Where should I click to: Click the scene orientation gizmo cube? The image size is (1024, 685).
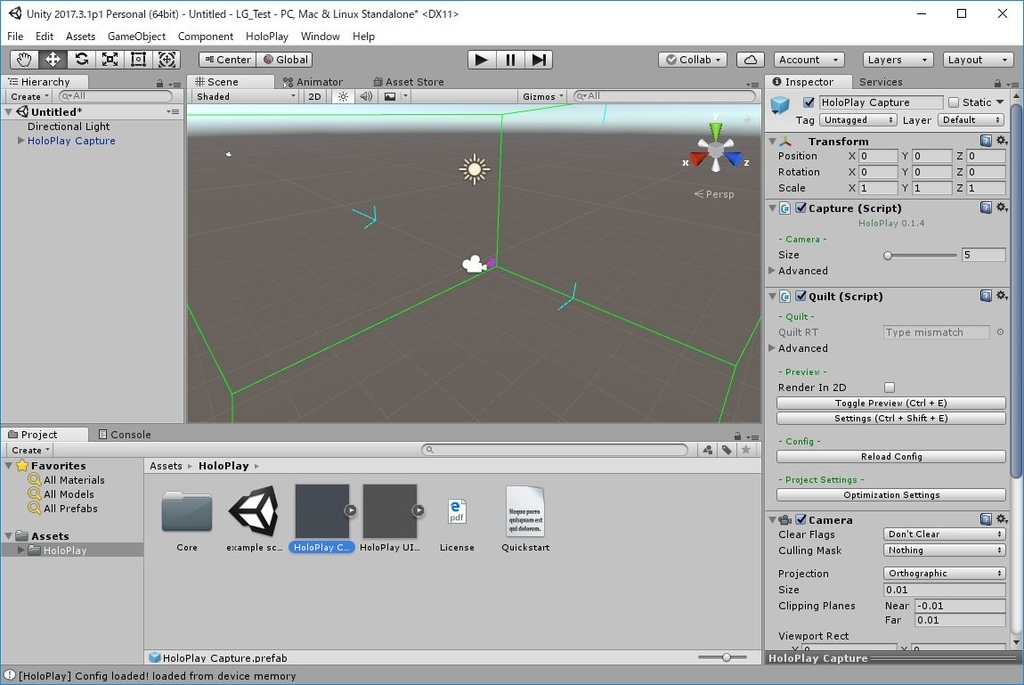coord(716,150)
